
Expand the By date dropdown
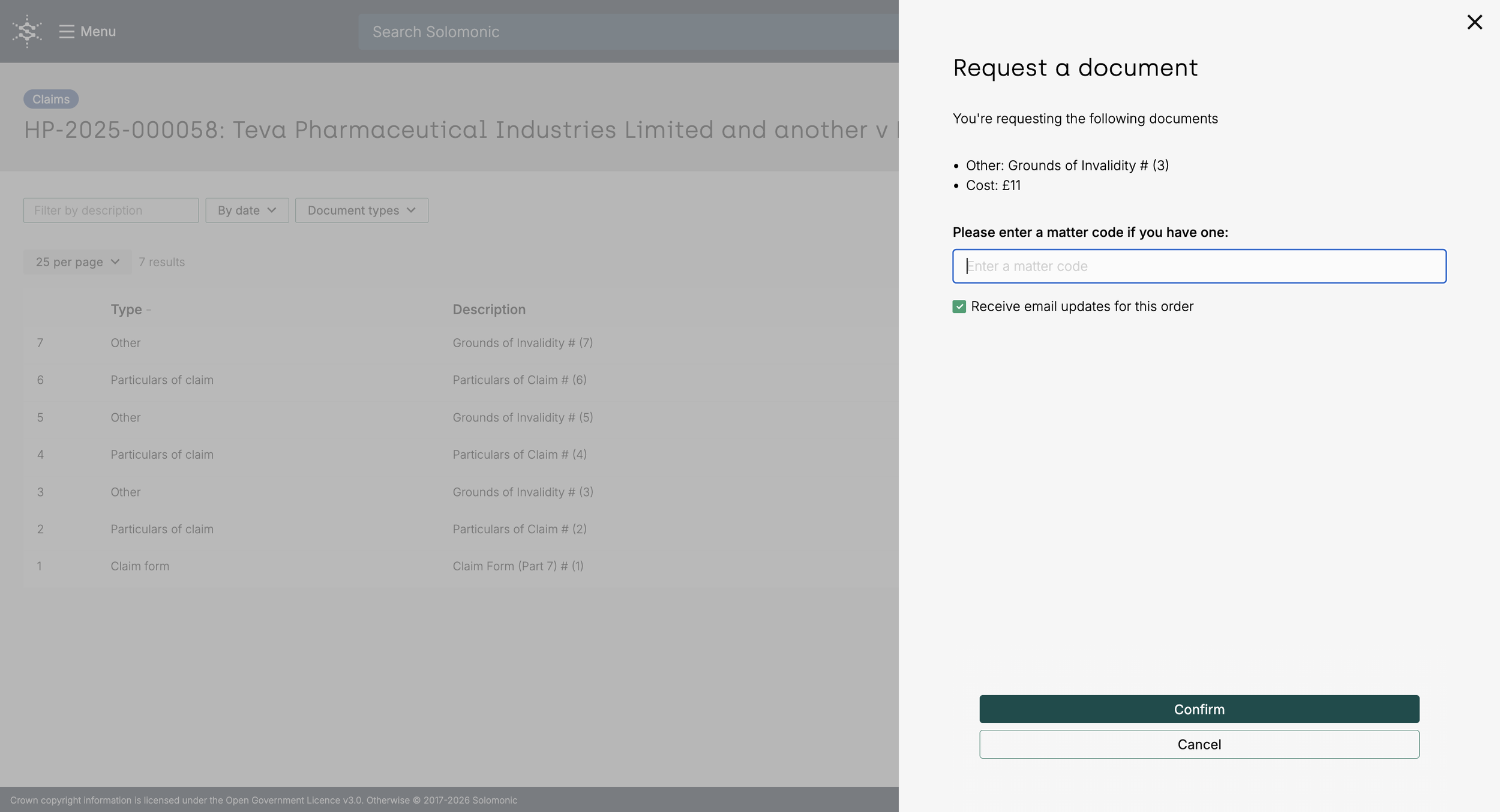pyautogui.click(x=247, y=210)
